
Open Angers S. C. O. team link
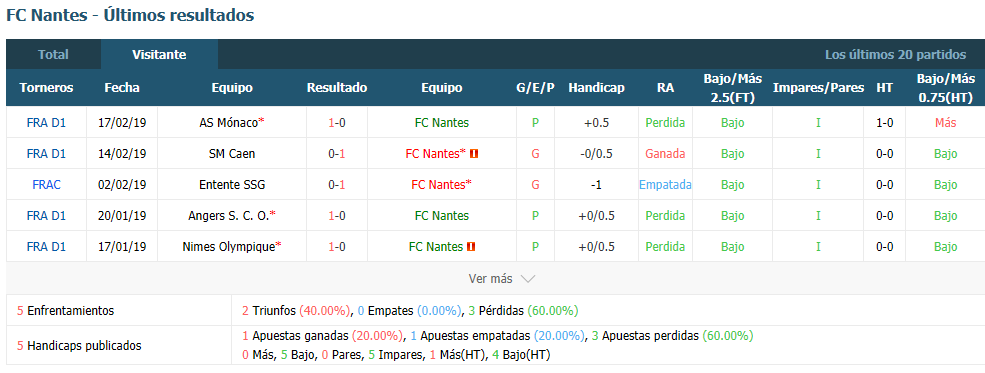point(229,216)
